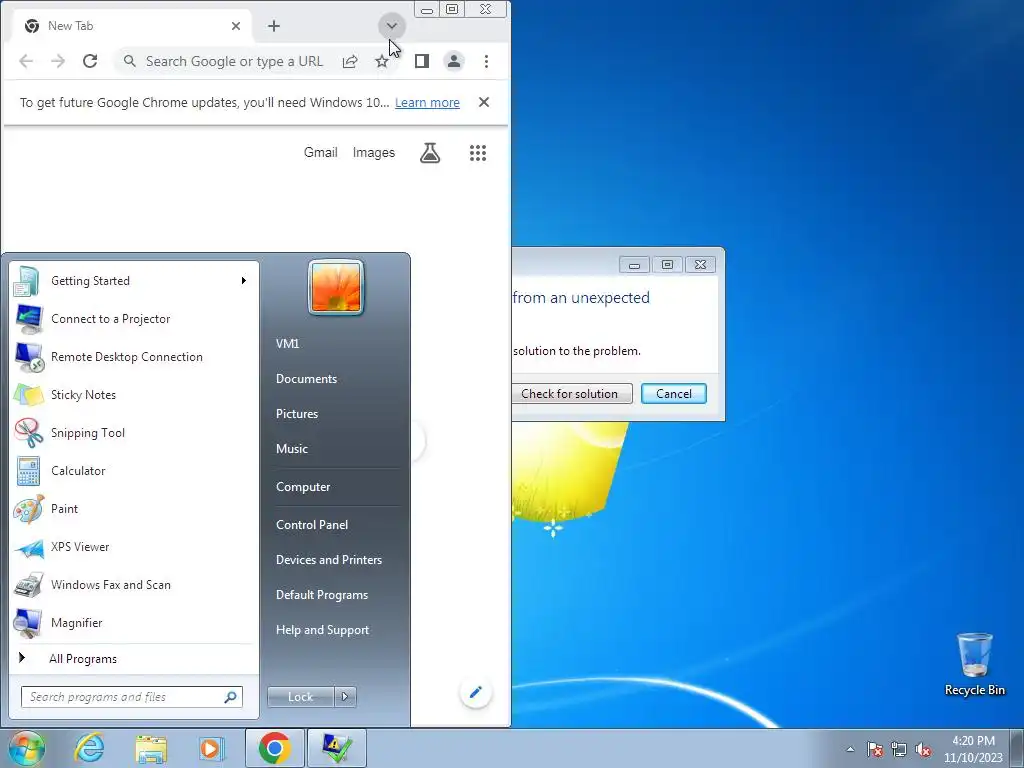This screenshot has width=1024, height=768.
Task: Open Paint from Start menu
Action: coord(135,509)
